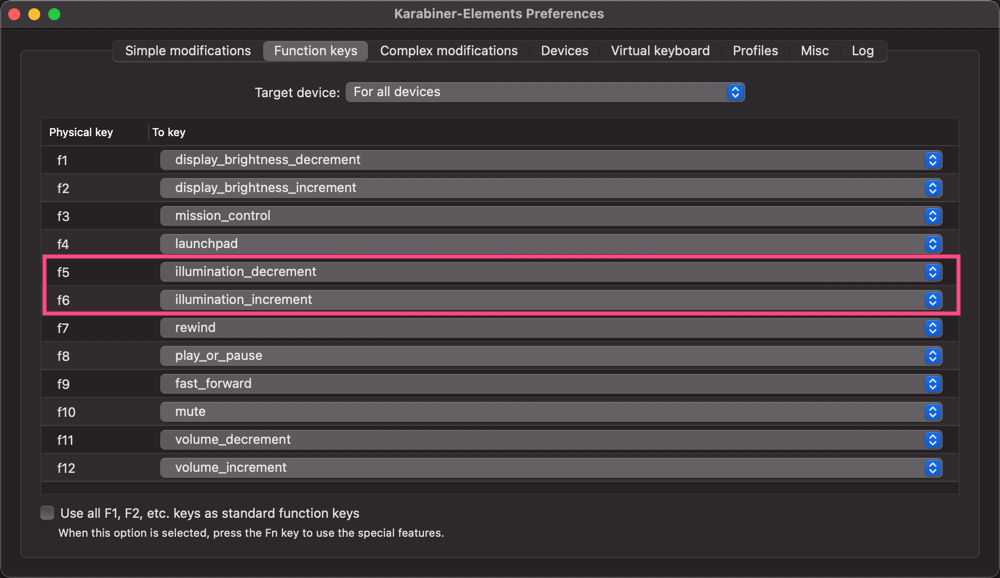Select the f9 physical key label
The width and height of the screenshot is (1000, 578).
tap(62, 384)
